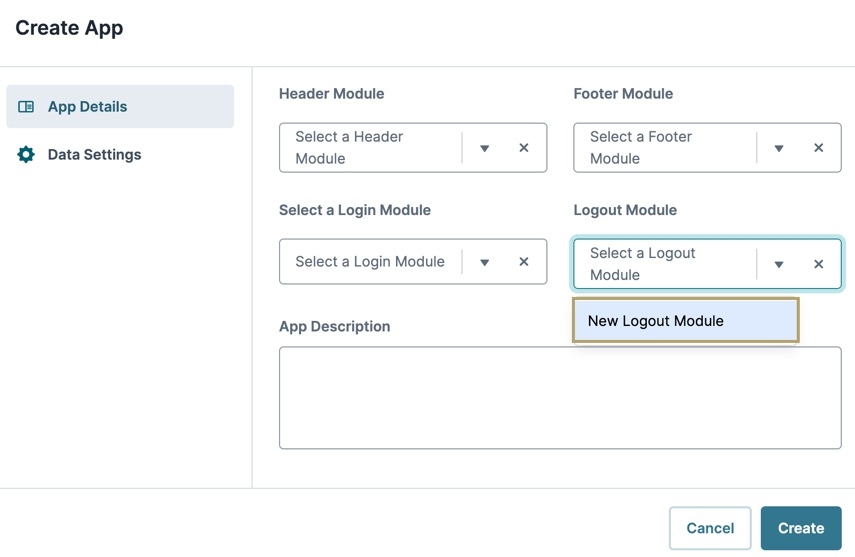The image size is (855, 557).
Task: Click the bold Select a Login Module label
Action: tap(355, 210)
